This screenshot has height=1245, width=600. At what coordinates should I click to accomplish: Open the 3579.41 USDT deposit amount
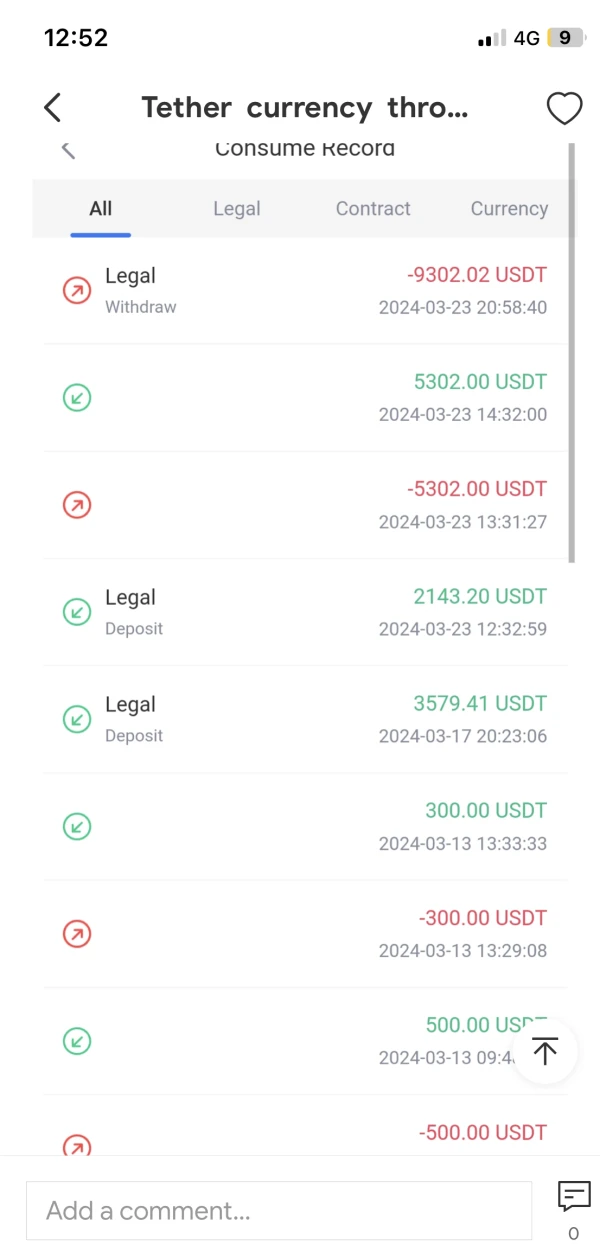pyautogui.click(x=480, y=704)
